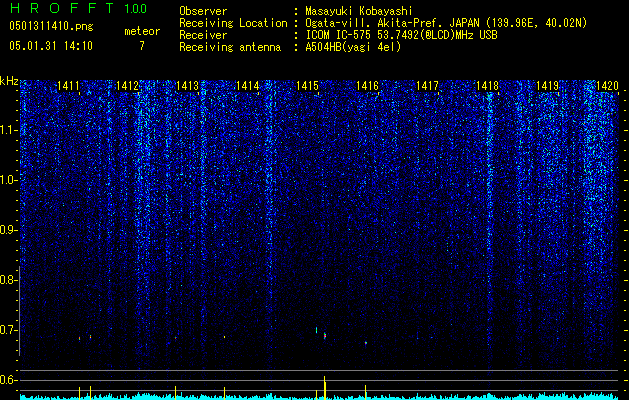Click the Observer label
The image size is (629, 400).
point(203,11)
